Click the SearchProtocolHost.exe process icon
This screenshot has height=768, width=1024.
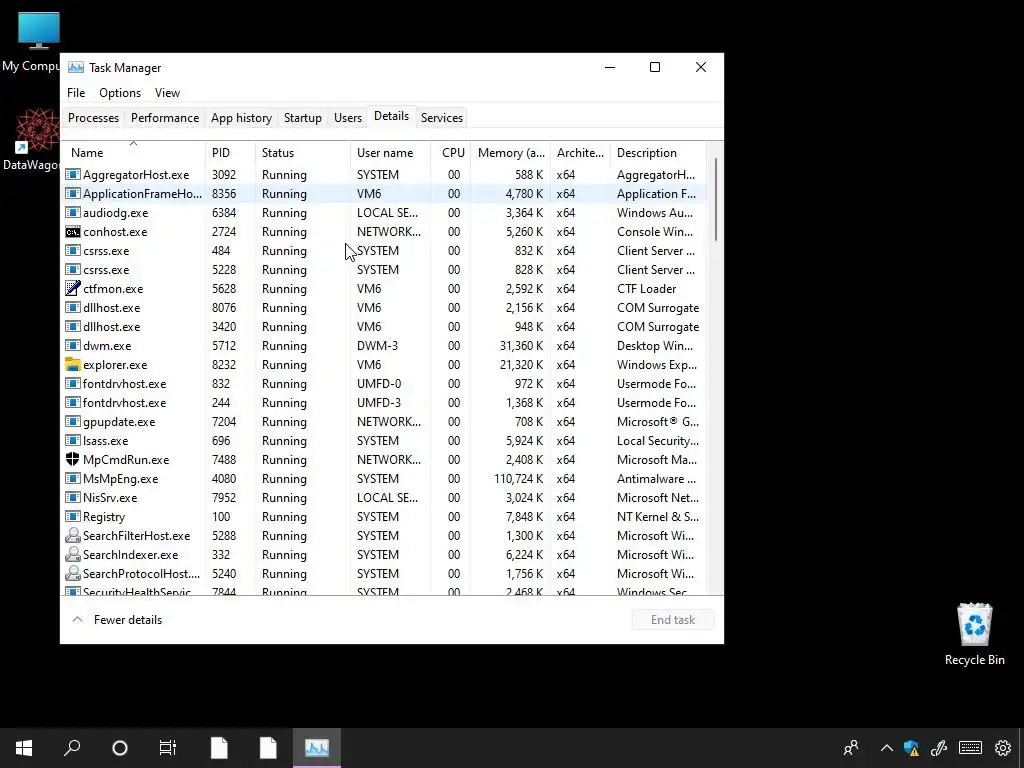tap(72, 573)
